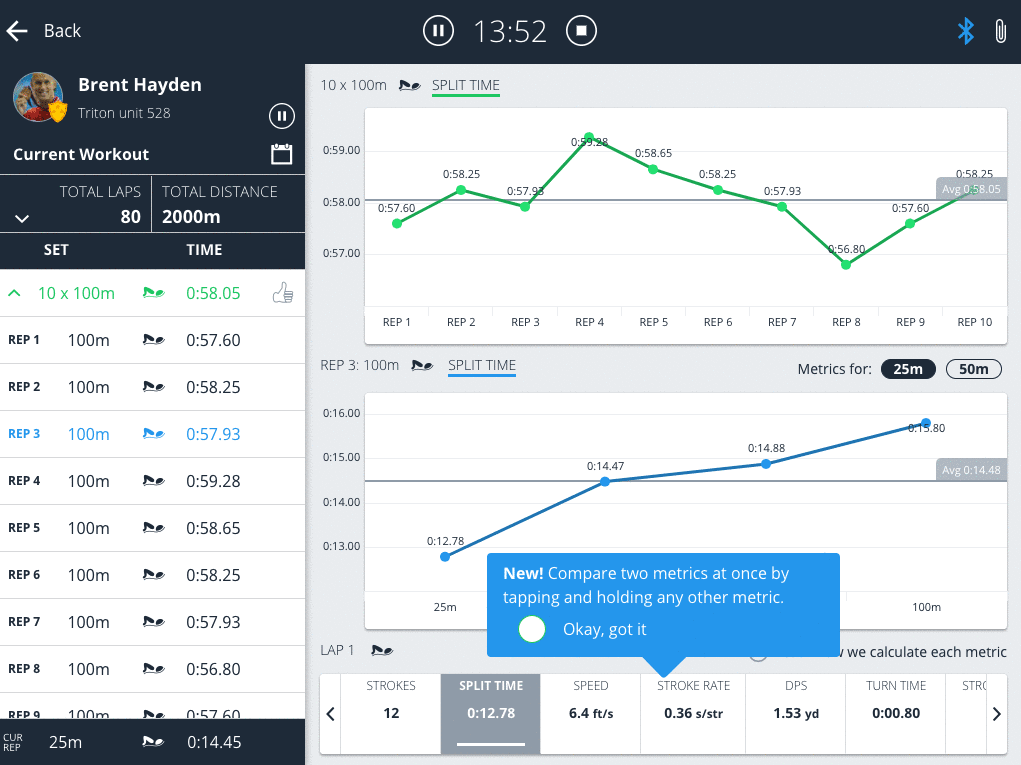Image resolution: width=1021 pixels, height=765 pixels.
Task: Switch metrics to 25m
Action: click(x=908, y=369)
